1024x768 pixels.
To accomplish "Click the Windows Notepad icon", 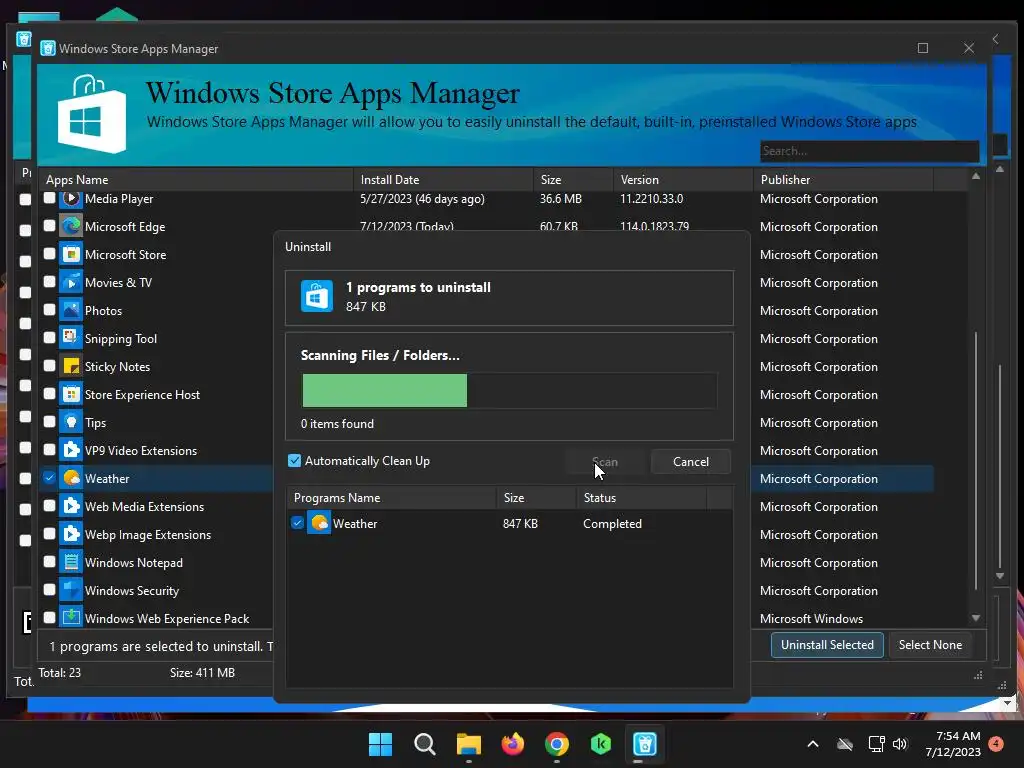I will pos(71,562).
